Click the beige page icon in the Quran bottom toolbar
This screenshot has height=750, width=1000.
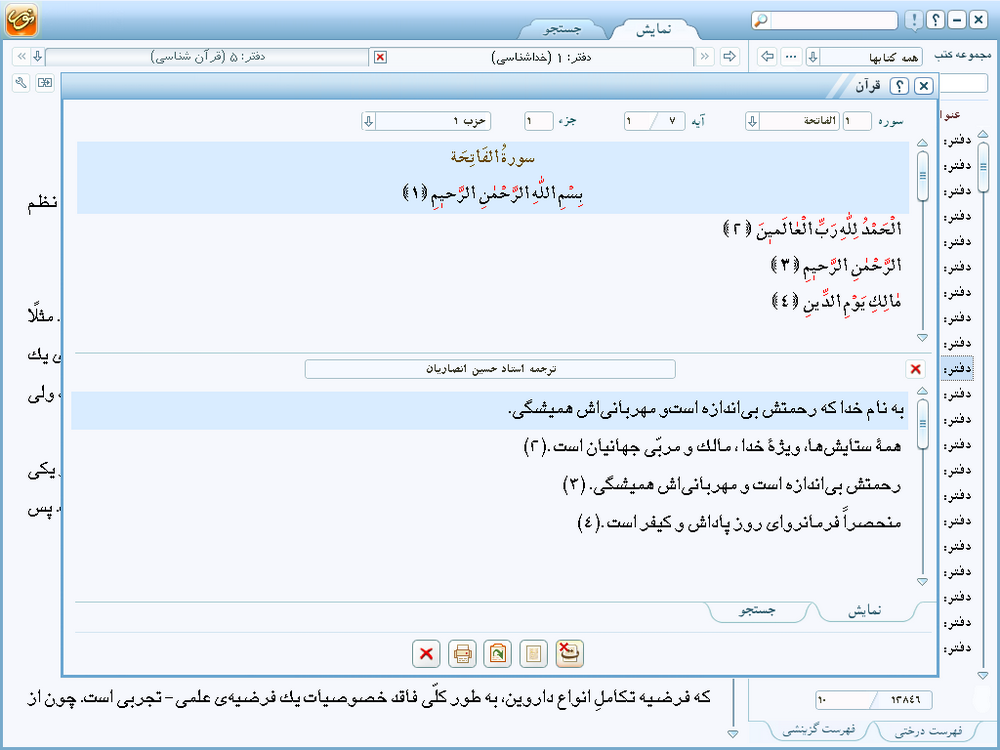coord(533,654)
